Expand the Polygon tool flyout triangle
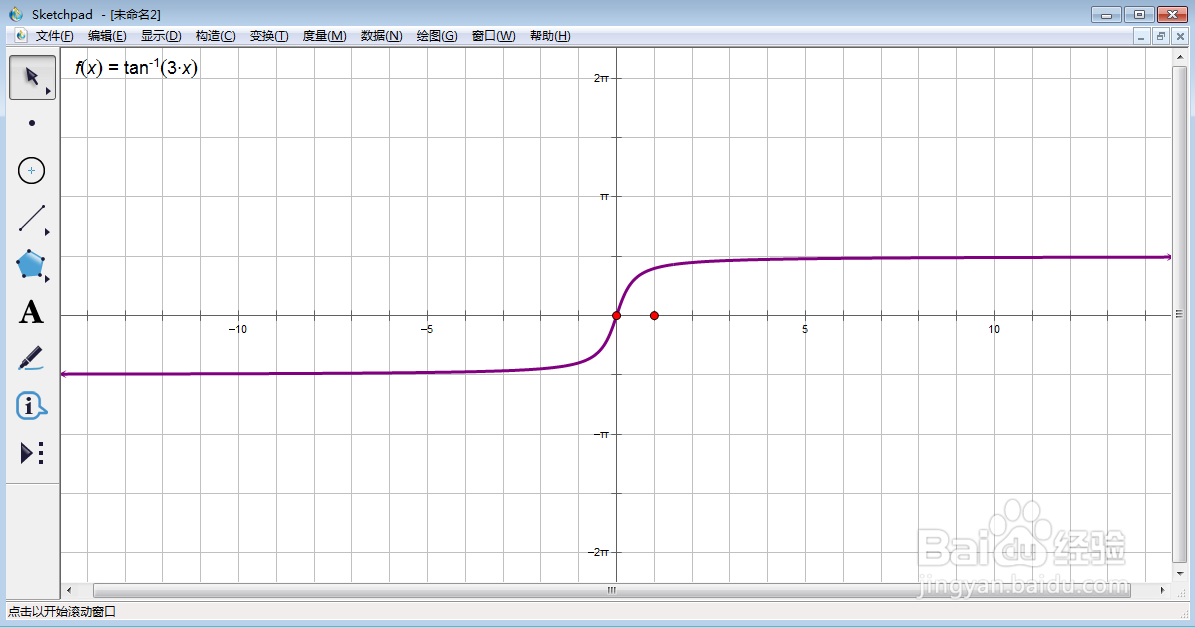1195x627 pixels. tap(46, 280)
